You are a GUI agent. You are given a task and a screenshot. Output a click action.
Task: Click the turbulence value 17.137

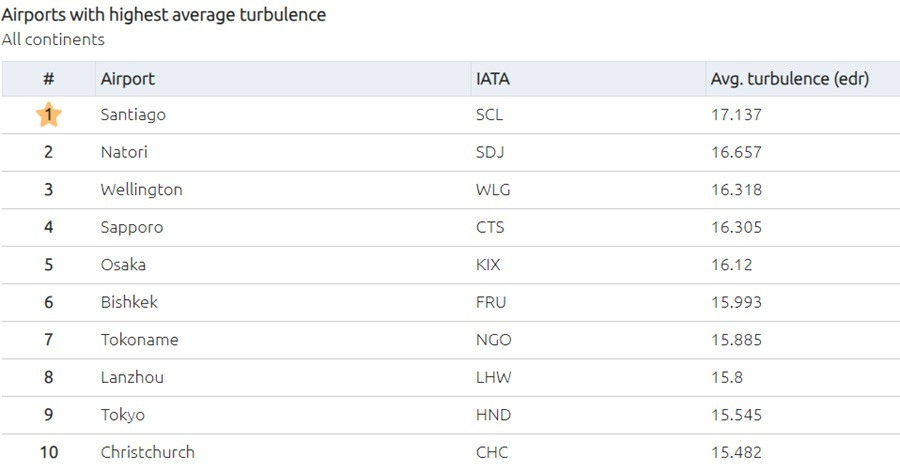click(736, 115)
